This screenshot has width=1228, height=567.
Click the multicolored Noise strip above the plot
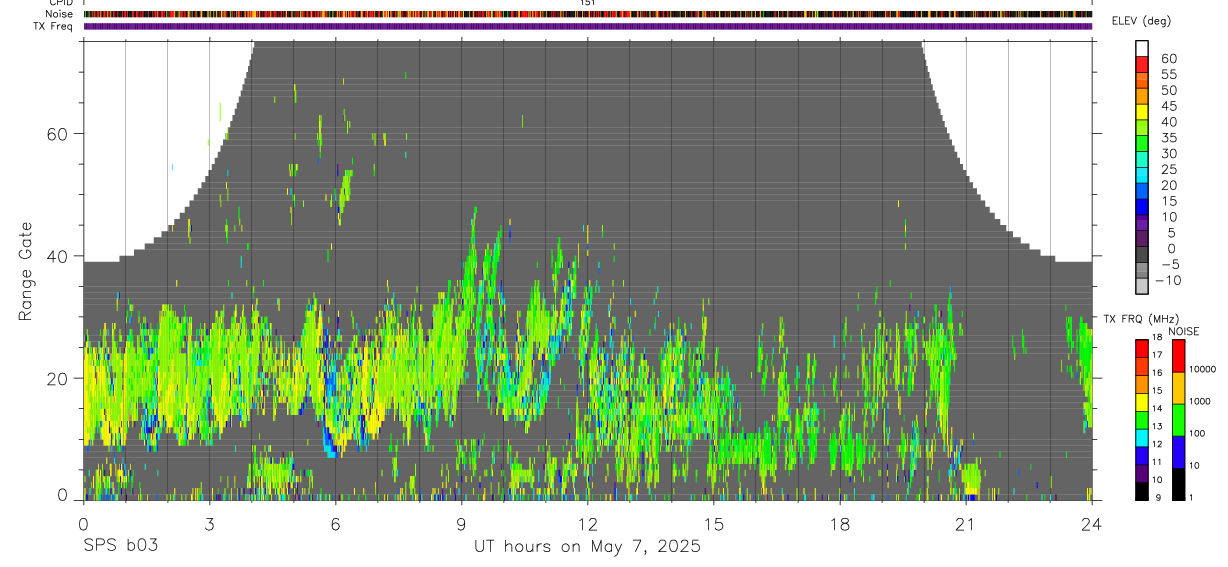coord(588,14)
